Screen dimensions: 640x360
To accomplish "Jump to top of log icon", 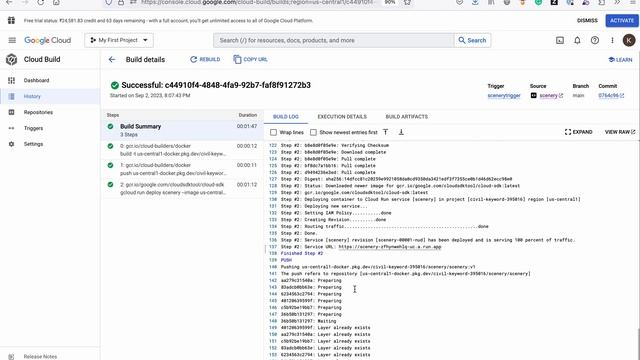I will (x=385, y=132).
